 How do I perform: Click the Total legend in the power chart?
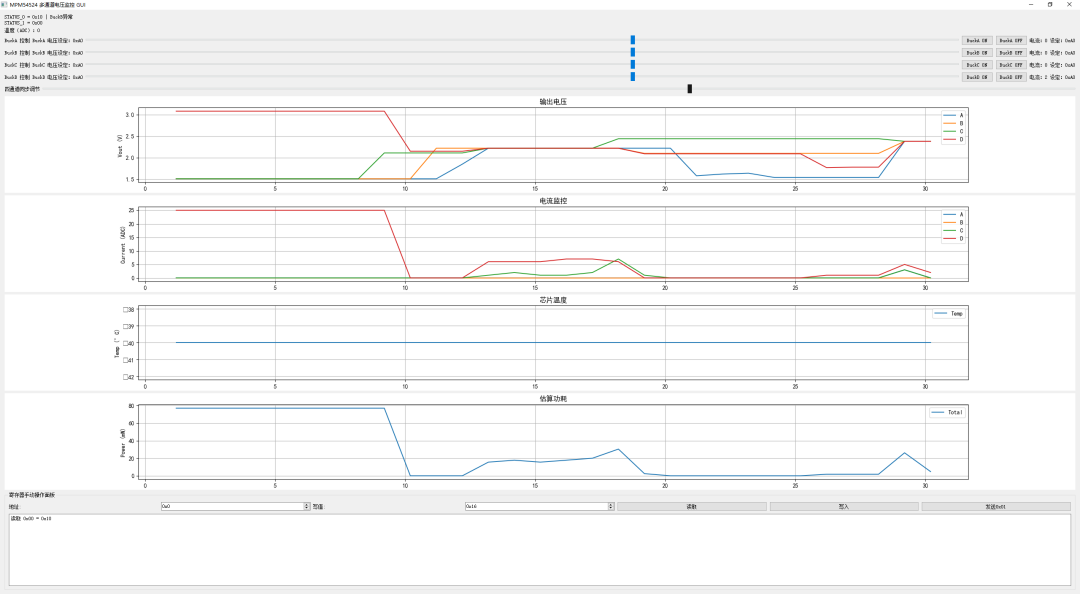[946, 413]
